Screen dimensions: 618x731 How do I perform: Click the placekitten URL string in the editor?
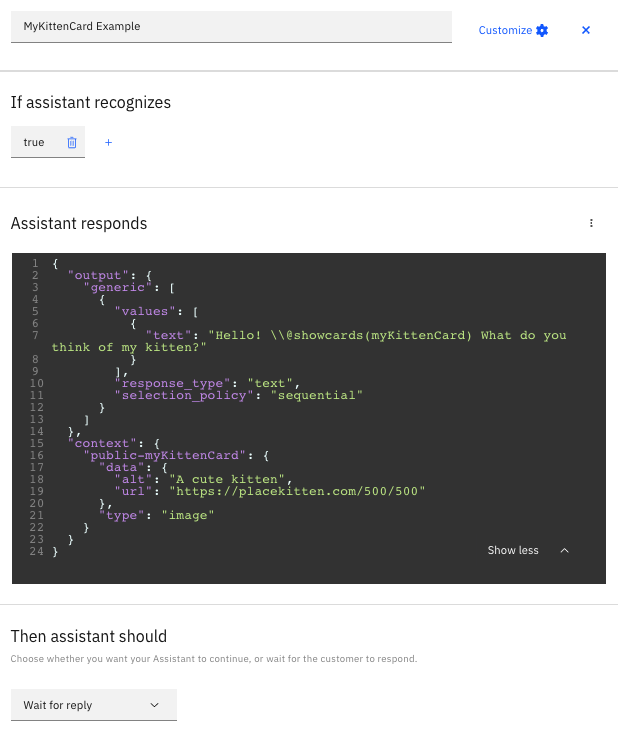297,491
